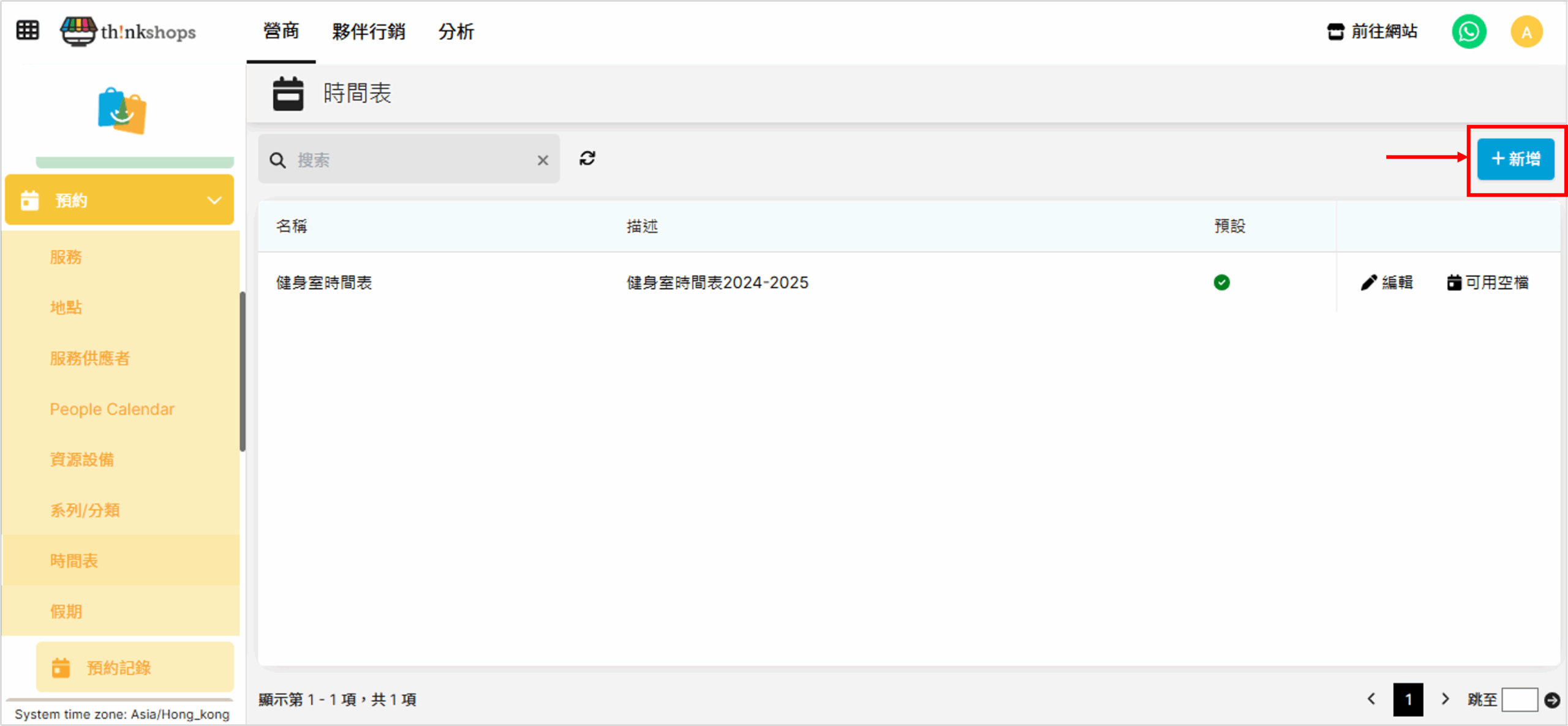This screenshot has width=1568, height=726.
Task: Click the 跳至 page number field
Action: (x=1519, y=700)
